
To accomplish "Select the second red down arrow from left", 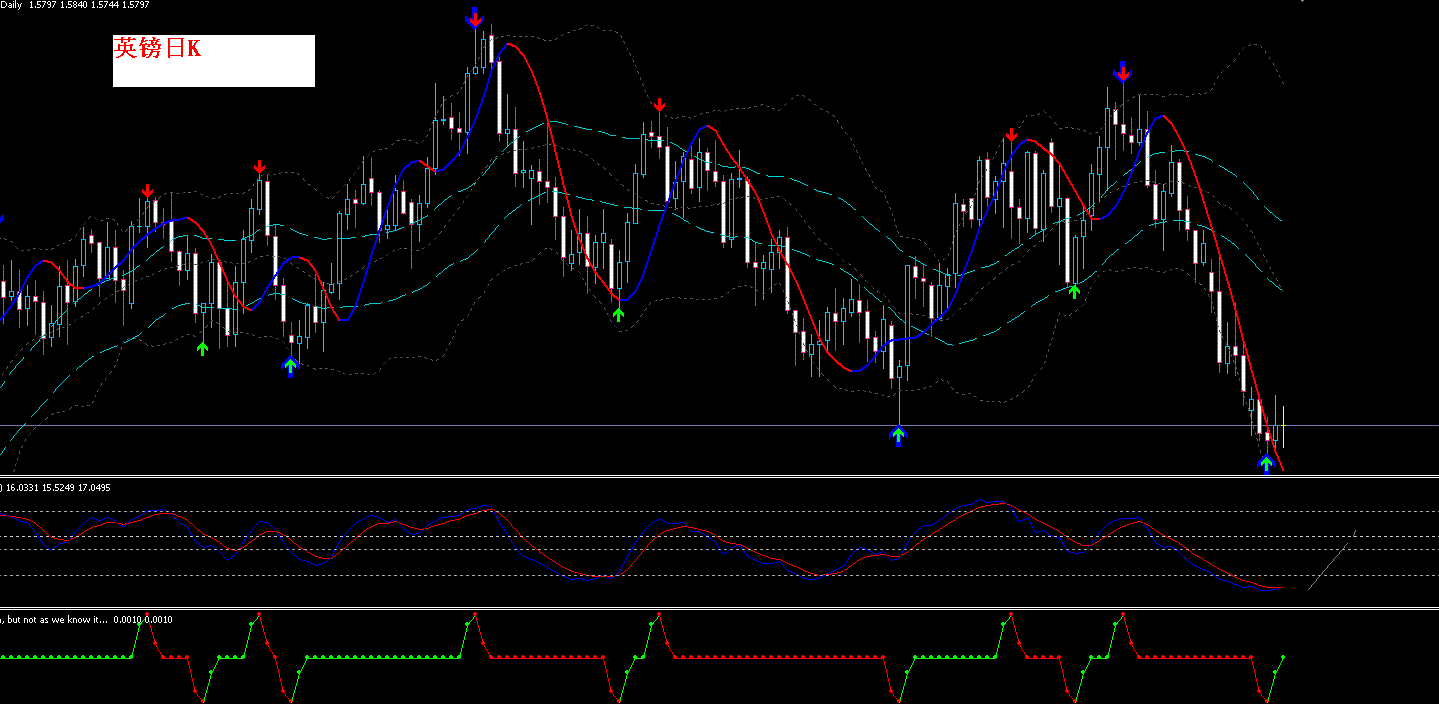I will [260, 166].
